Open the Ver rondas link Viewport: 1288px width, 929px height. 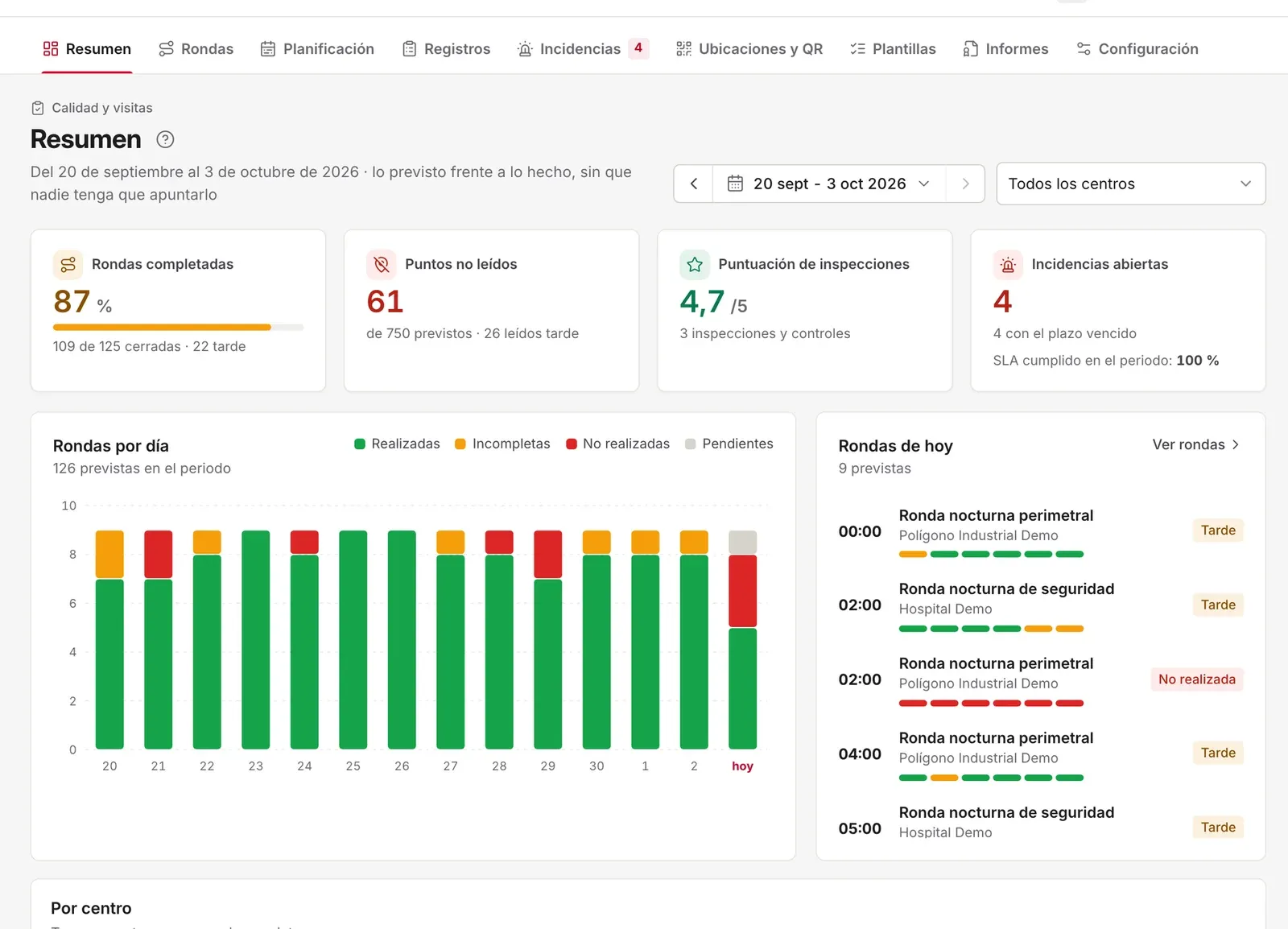tap(1196, 444)
